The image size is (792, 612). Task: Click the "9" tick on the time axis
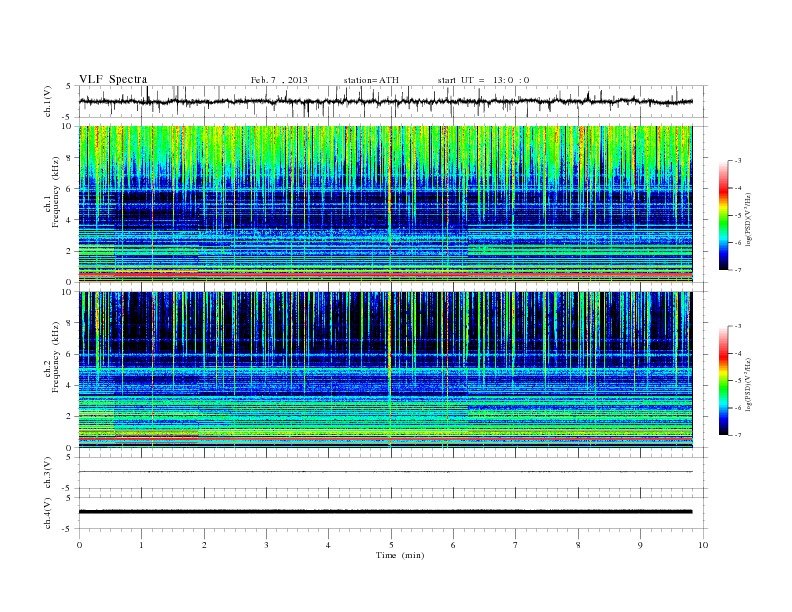coord(640,545)
